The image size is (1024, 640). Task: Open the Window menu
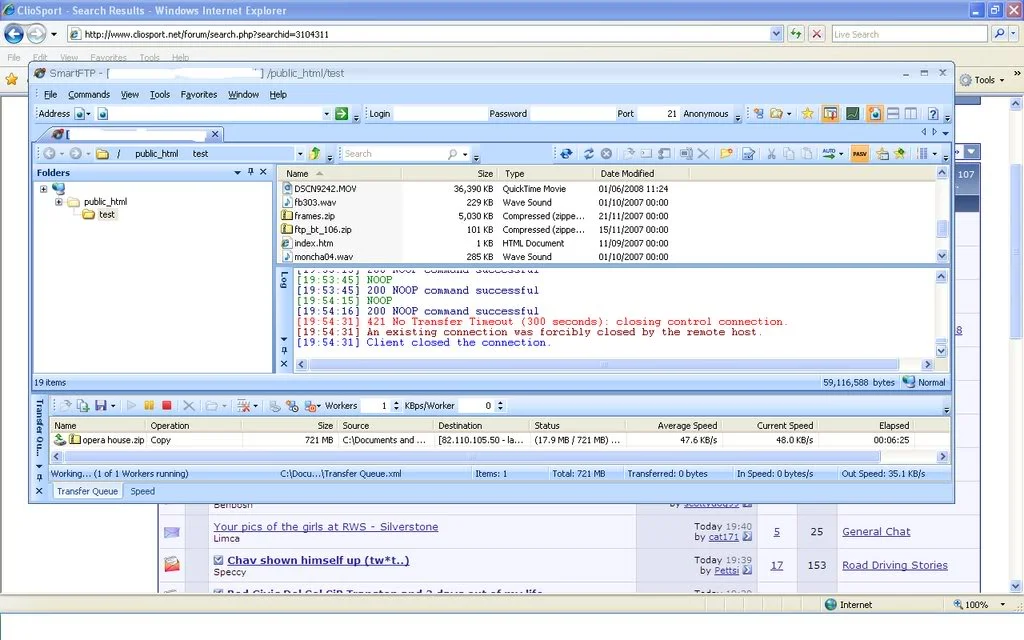pyautogui.click(x=243, y=95)
